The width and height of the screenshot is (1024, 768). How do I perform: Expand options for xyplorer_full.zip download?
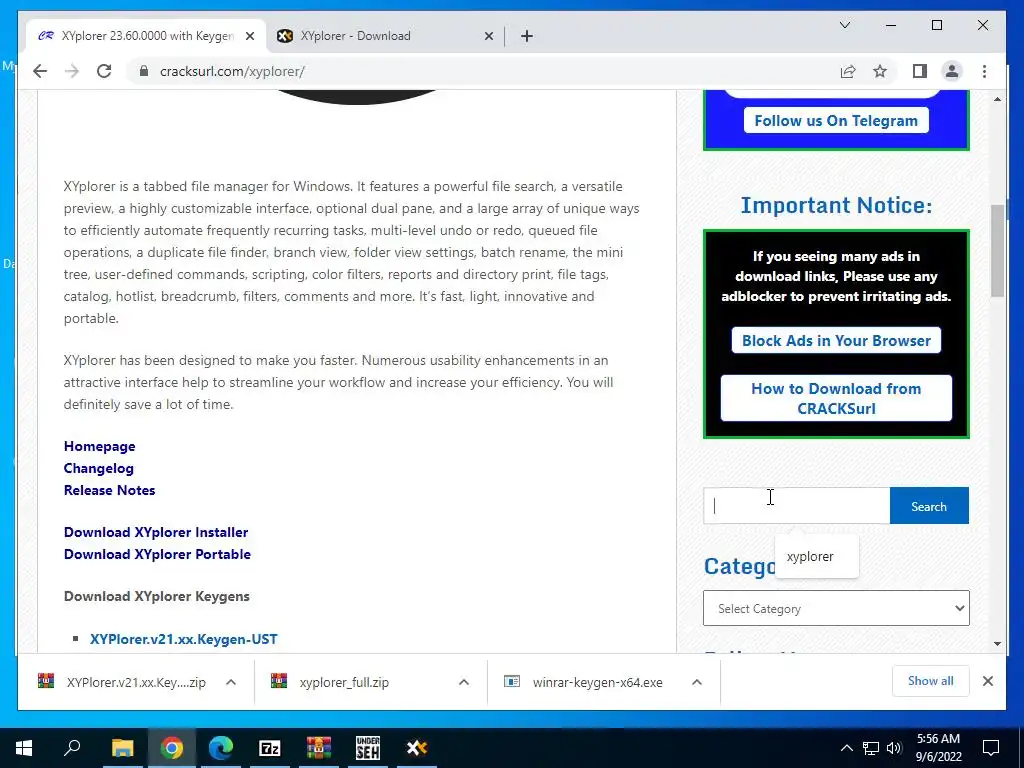coord(464,682)
